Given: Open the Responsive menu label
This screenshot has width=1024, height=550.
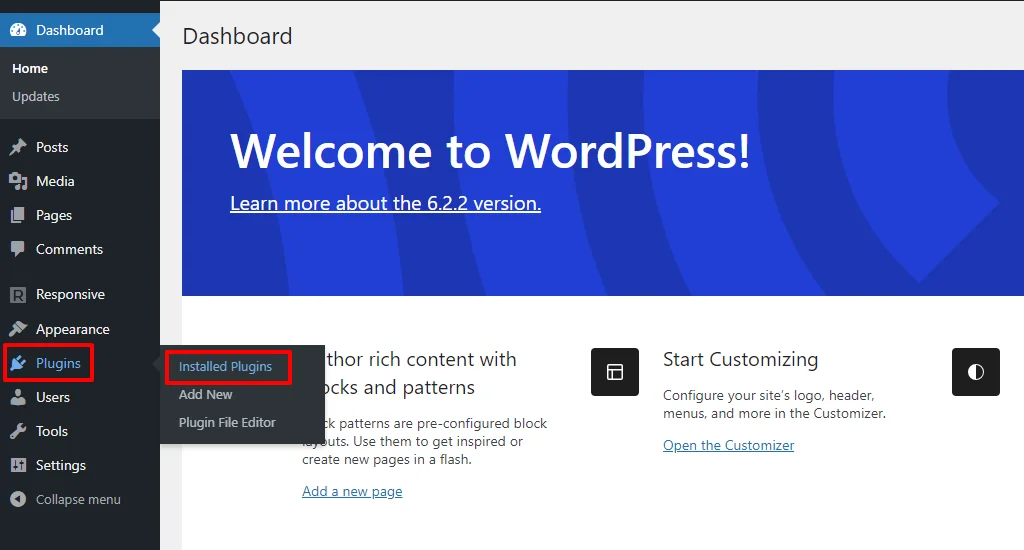Looking at the screenshot, I should [70, 295].
